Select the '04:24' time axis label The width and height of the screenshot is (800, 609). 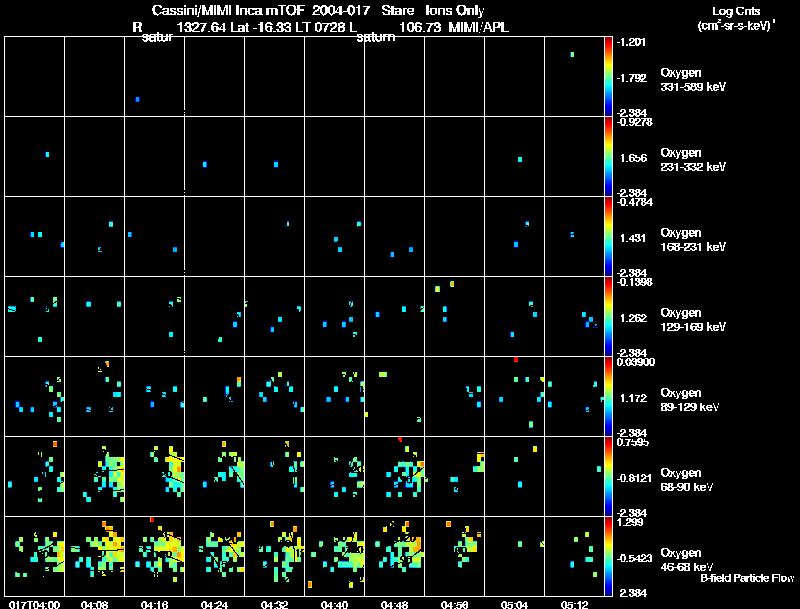click(214, 605)
